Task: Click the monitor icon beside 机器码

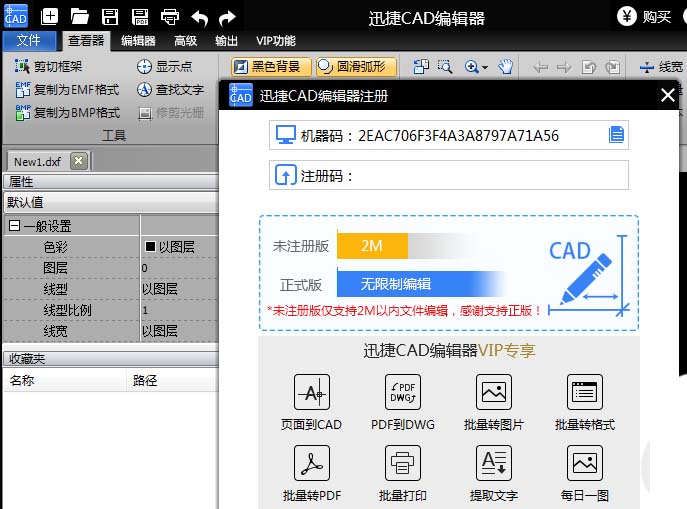Action: pyautogui.click(x=286, y=135)
